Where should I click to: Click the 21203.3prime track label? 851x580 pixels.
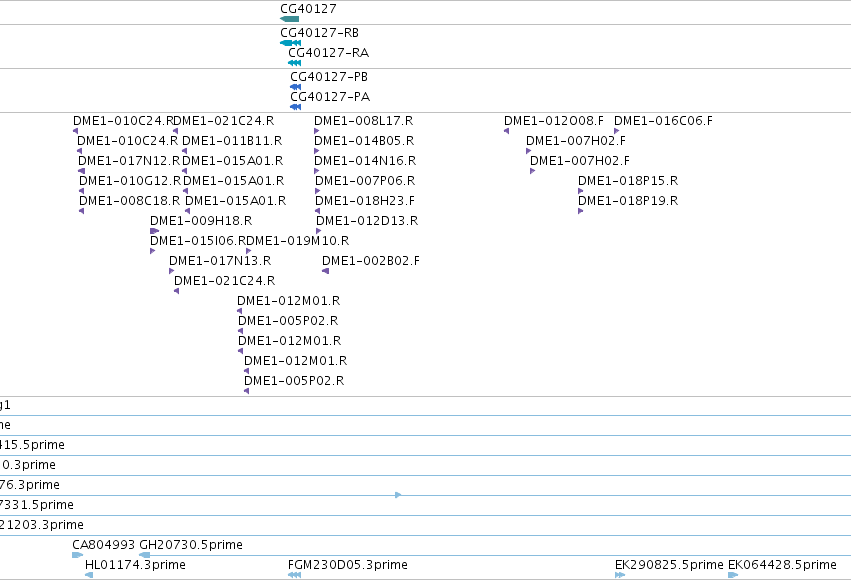click(x=42, y=525)
